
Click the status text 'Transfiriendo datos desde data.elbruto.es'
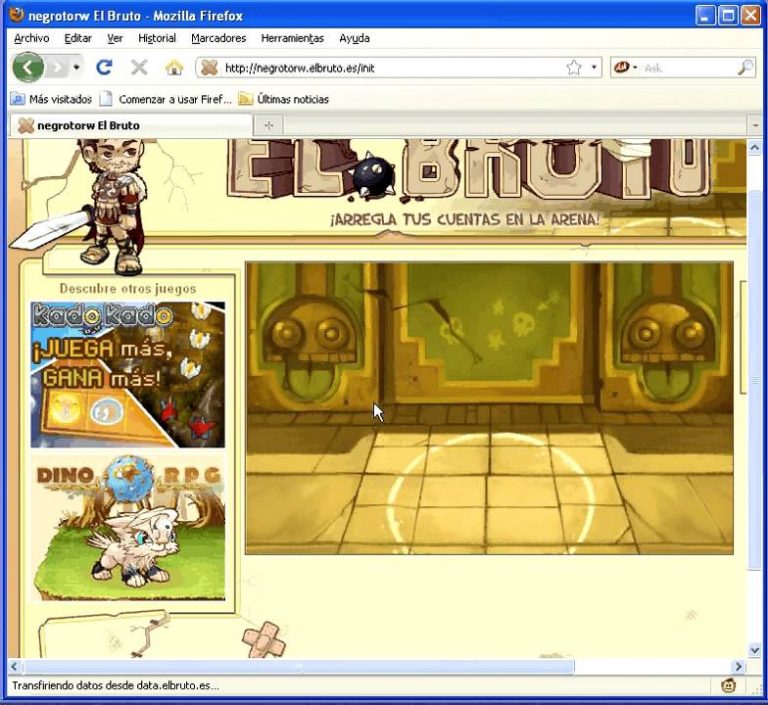pos(116,685)
